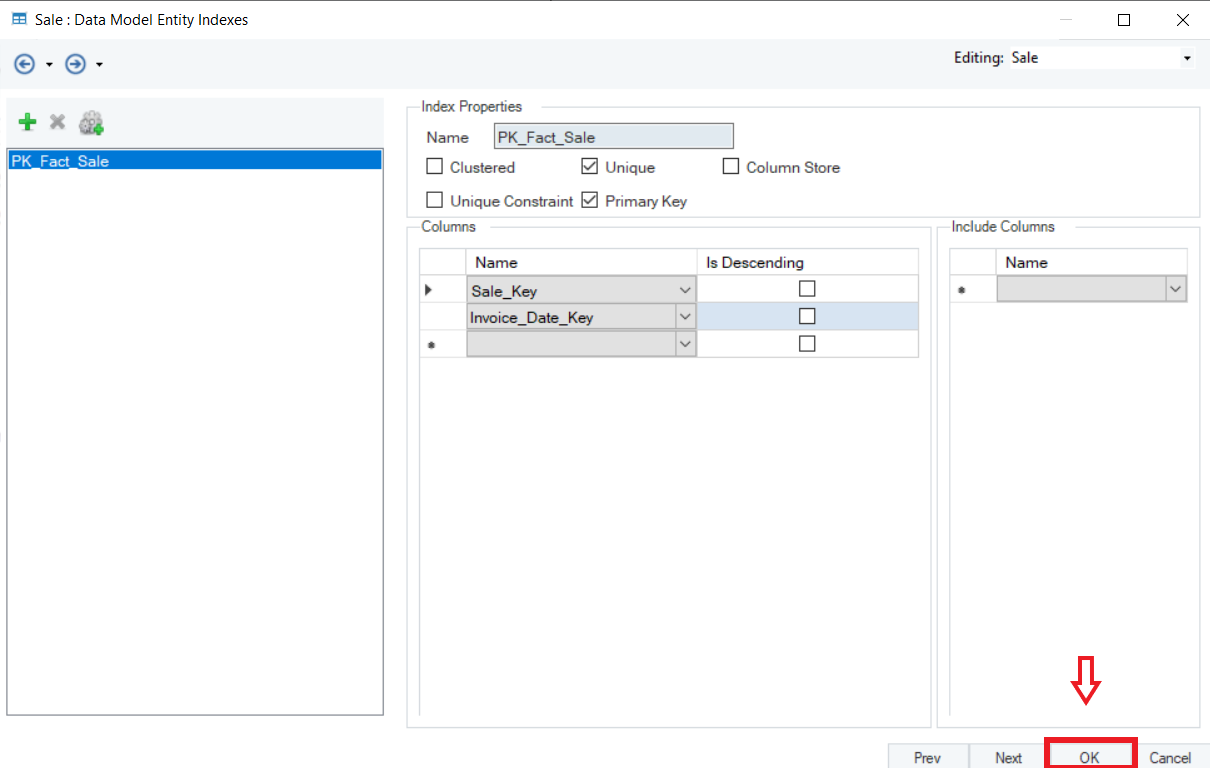The image size is (1210, 768).
Task: Click the forward navigation arrow icon
Action: point(75,64)
